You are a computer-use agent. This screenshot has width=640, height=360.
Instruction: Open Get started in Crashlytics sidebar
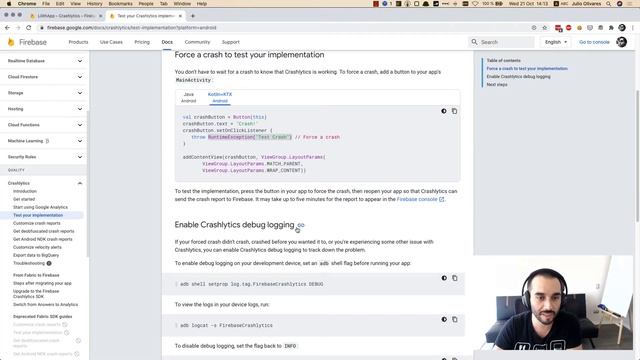[x=24, y=199]
